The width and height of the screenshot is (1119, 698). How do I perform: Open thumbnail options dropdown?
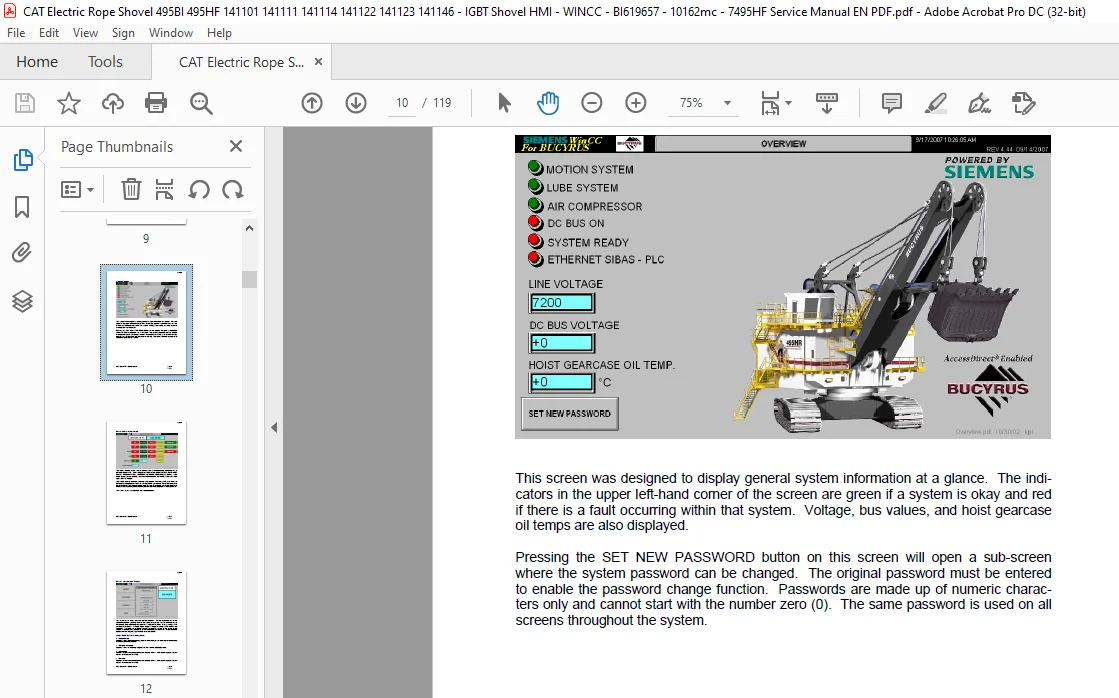click(x=77, y=190)
